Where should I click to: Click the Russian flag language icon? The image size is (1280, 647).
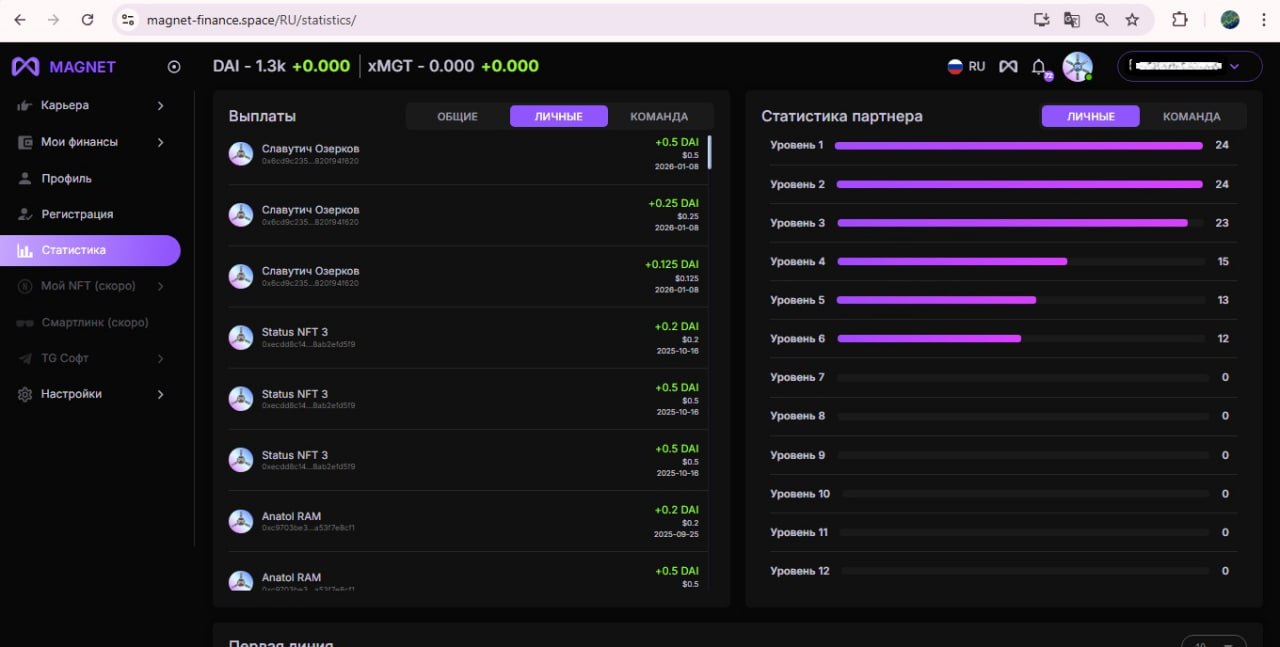955,67
